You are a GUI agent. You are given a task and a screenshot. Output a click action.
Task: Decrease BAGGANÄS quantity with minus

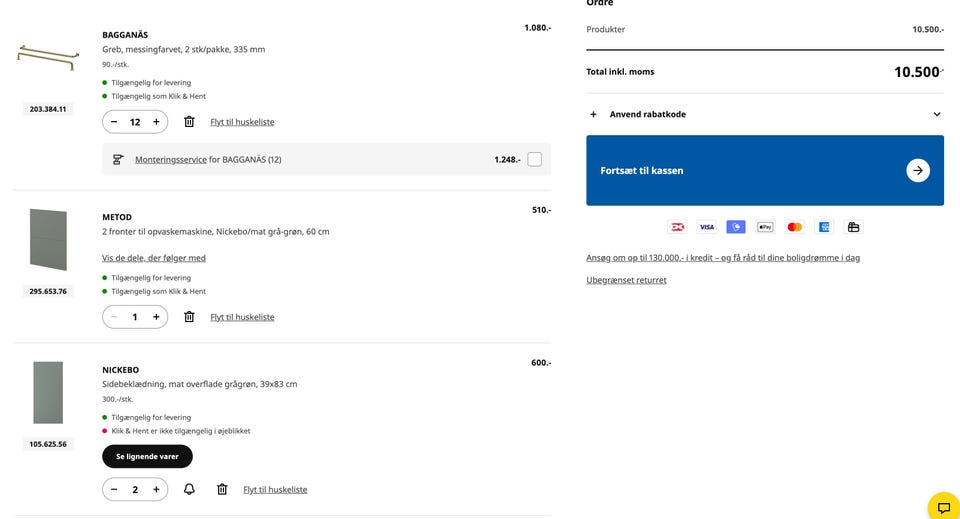click(114, 122)
